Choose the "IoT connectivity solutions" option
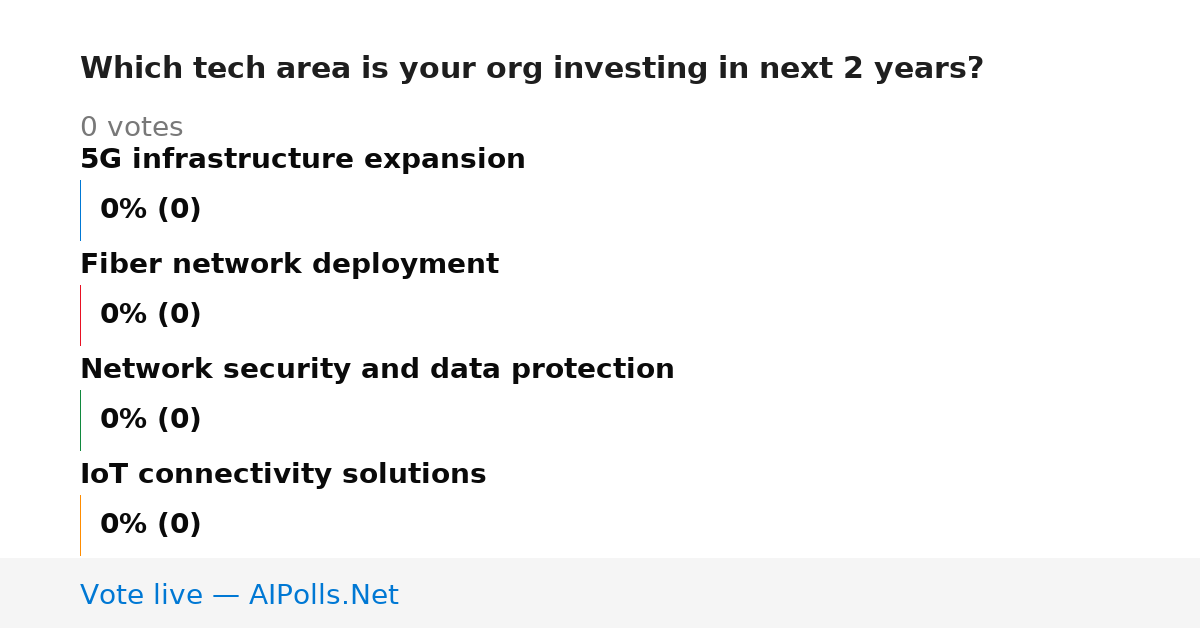 point(283,475)
